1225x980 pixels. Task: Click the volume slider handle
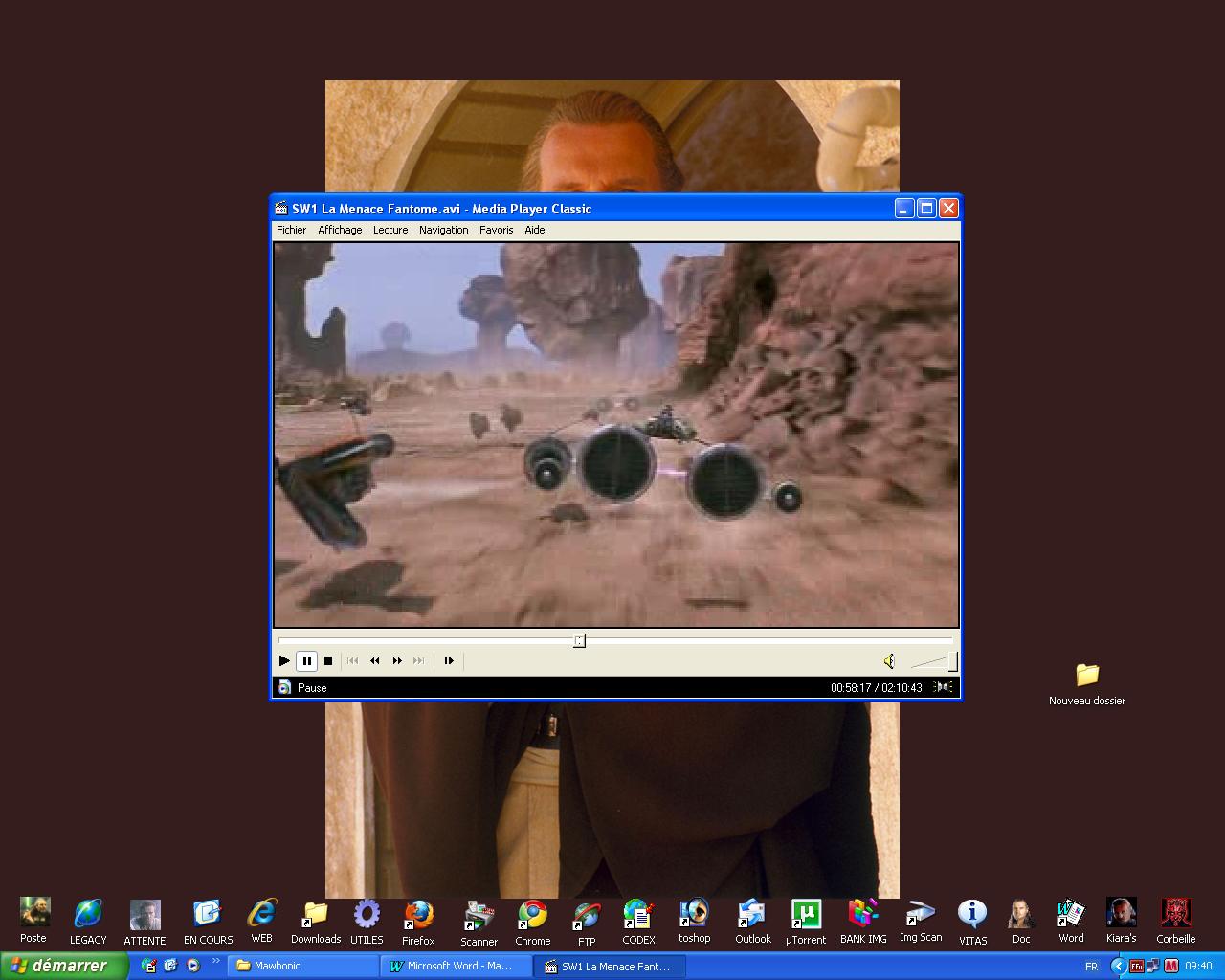[953, 660]
